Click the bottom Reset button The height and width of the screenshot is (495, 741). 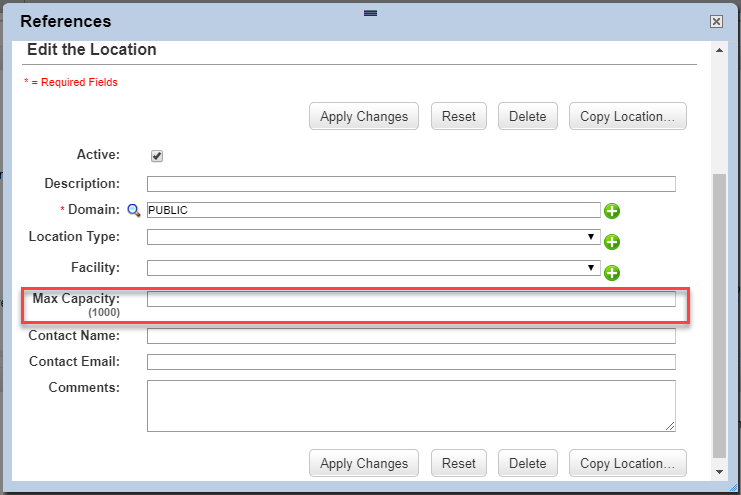pyautogui.click(x=459, y=463)
